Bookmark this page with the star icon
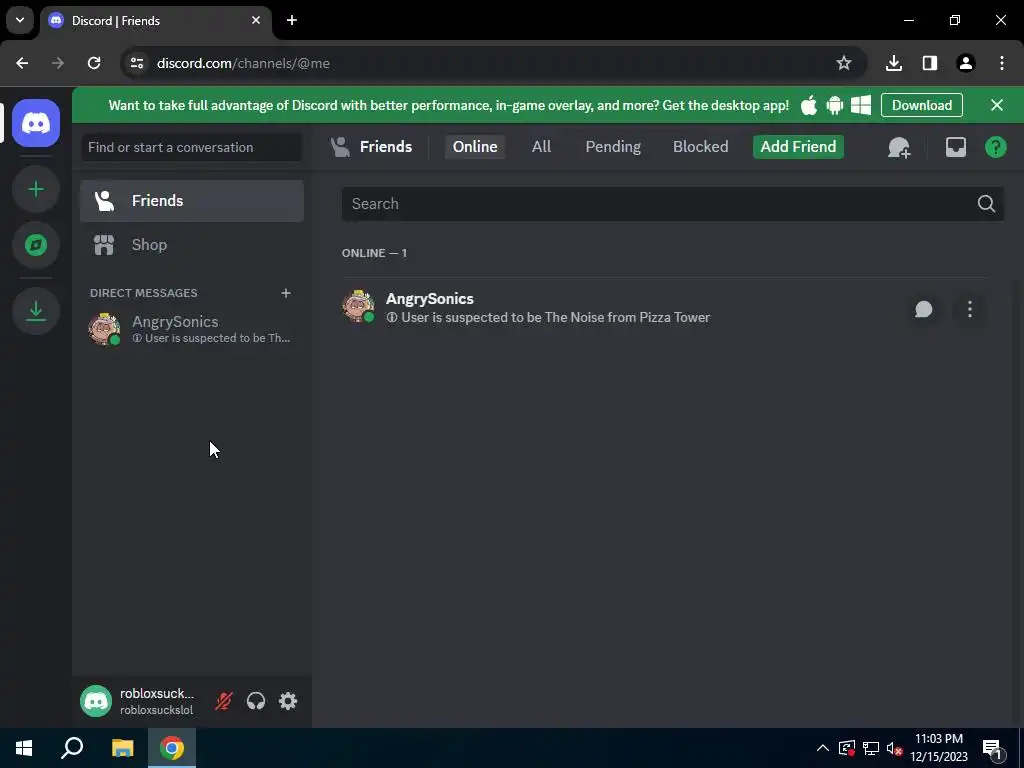This screenshot has width=1024, height=768. pos(844,63)
